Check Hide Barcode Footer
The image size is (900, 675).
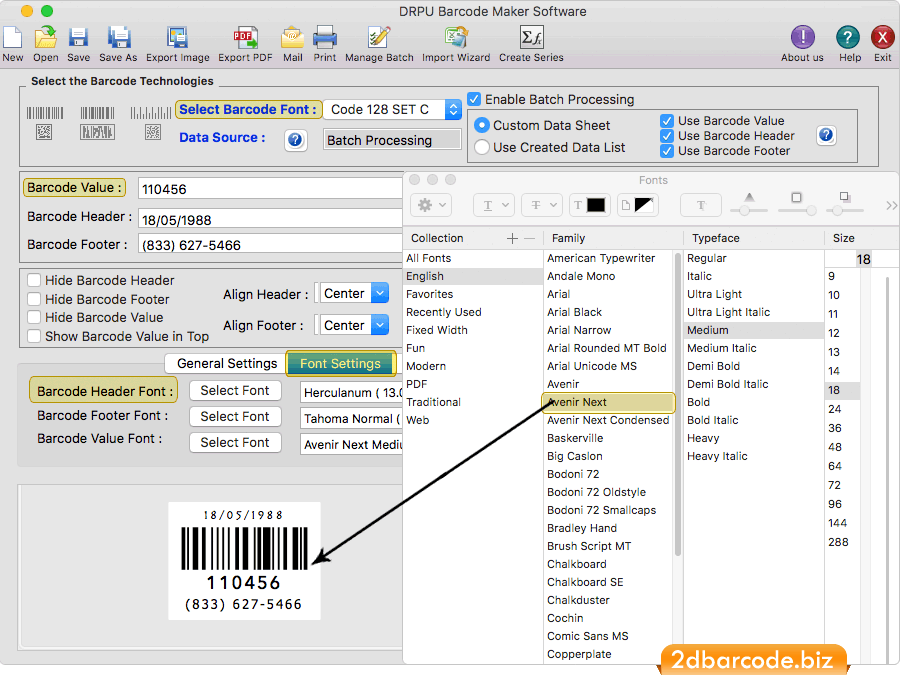click(x=34, y=299)
